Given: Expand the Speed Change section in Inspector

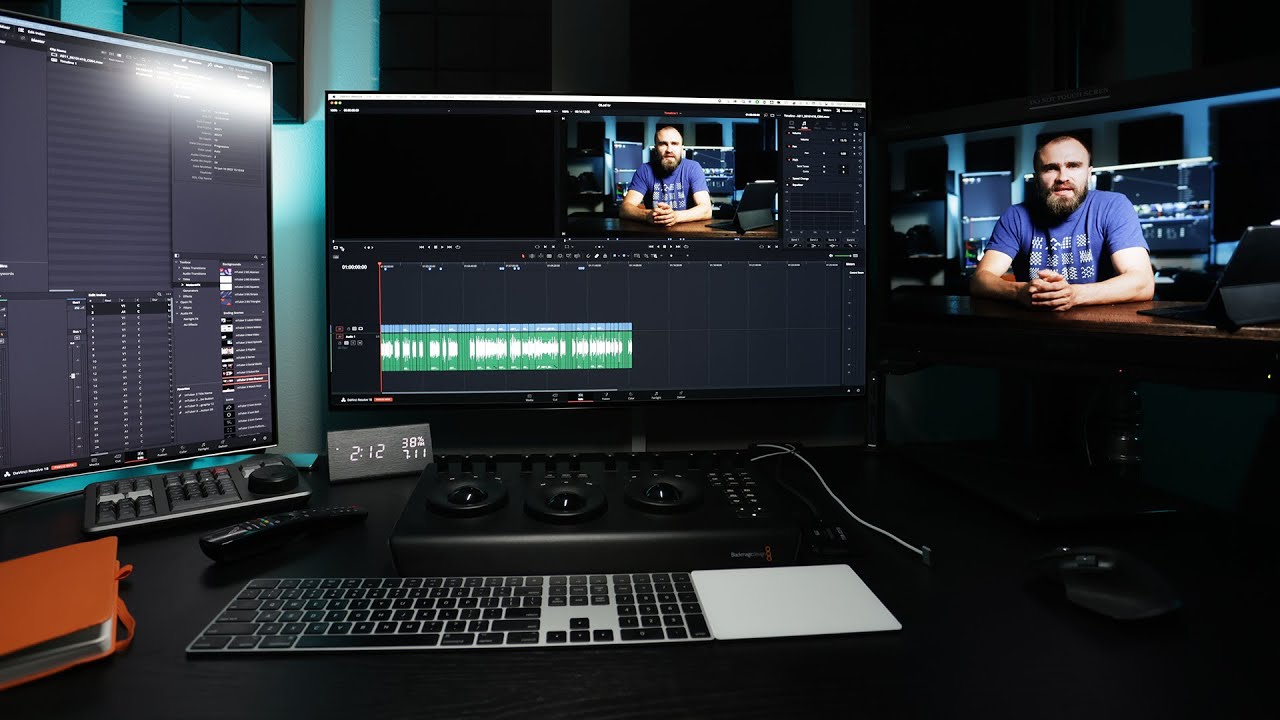Looking at the screenshot, I should (x=800, y=179).
